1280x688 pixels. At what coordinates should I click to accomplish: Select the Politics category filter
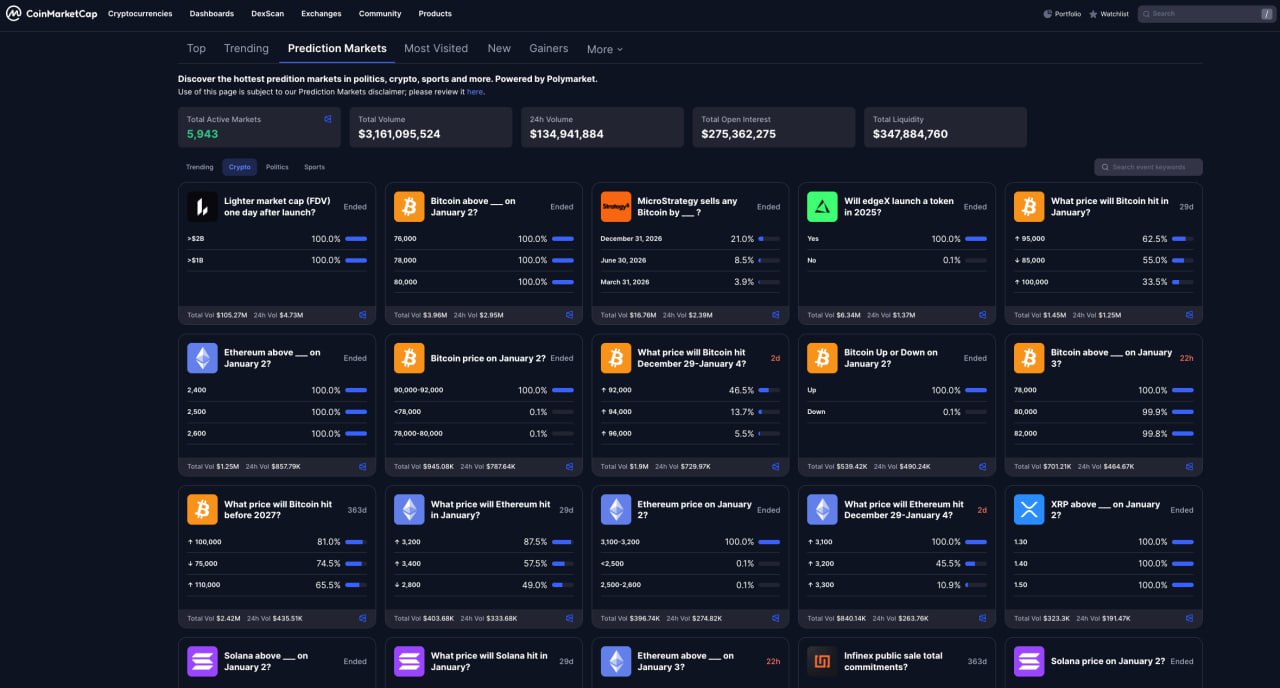pos(277,167)
